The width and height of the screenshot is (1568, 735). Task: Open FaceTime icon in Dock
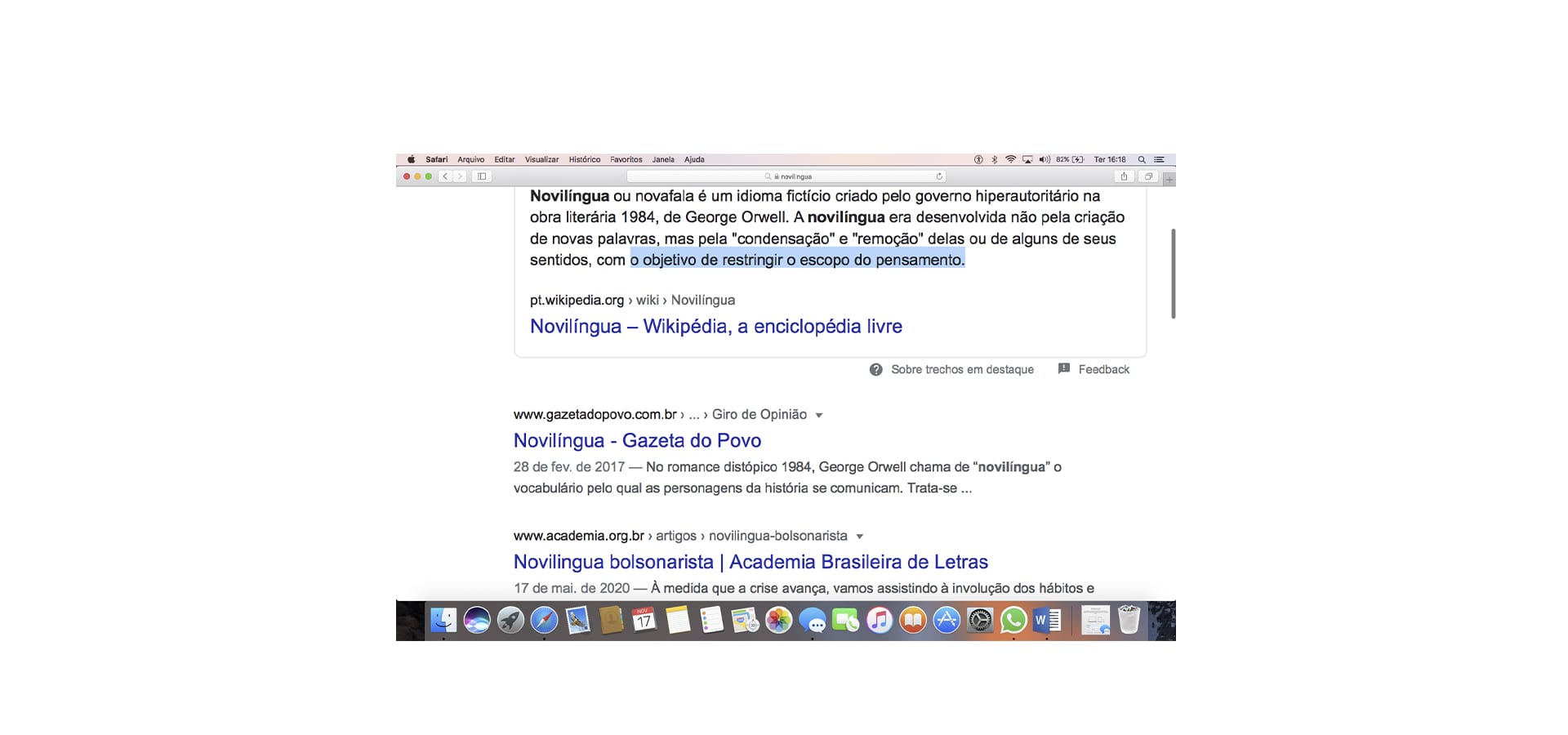click(845, 621)
